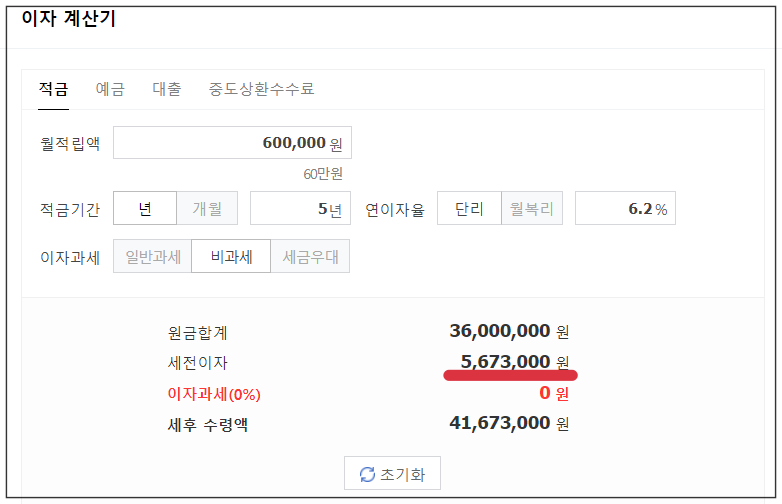Screen dimensions: 782x504
Task: Click the 연이자율 input showing 6.2%
Action: coord(625,208)
